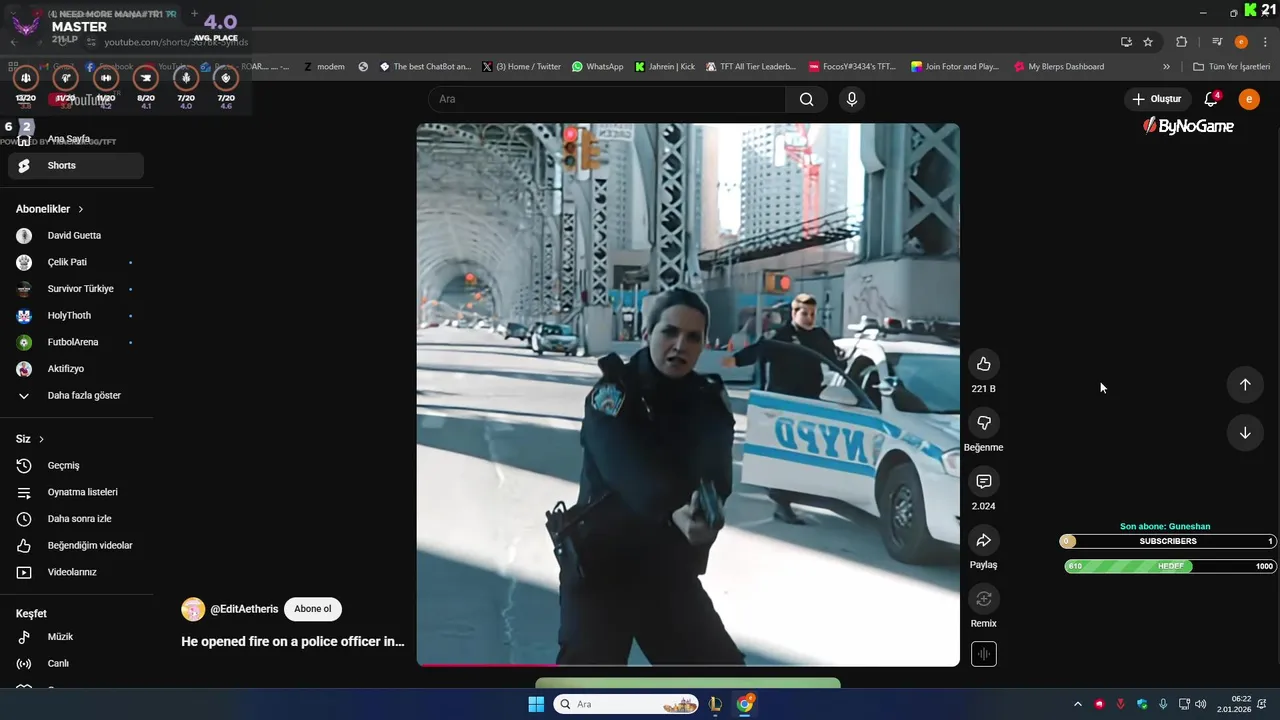Click the dislike thumbs-down icon
The image size is (1280, 720).
[983, 423]
